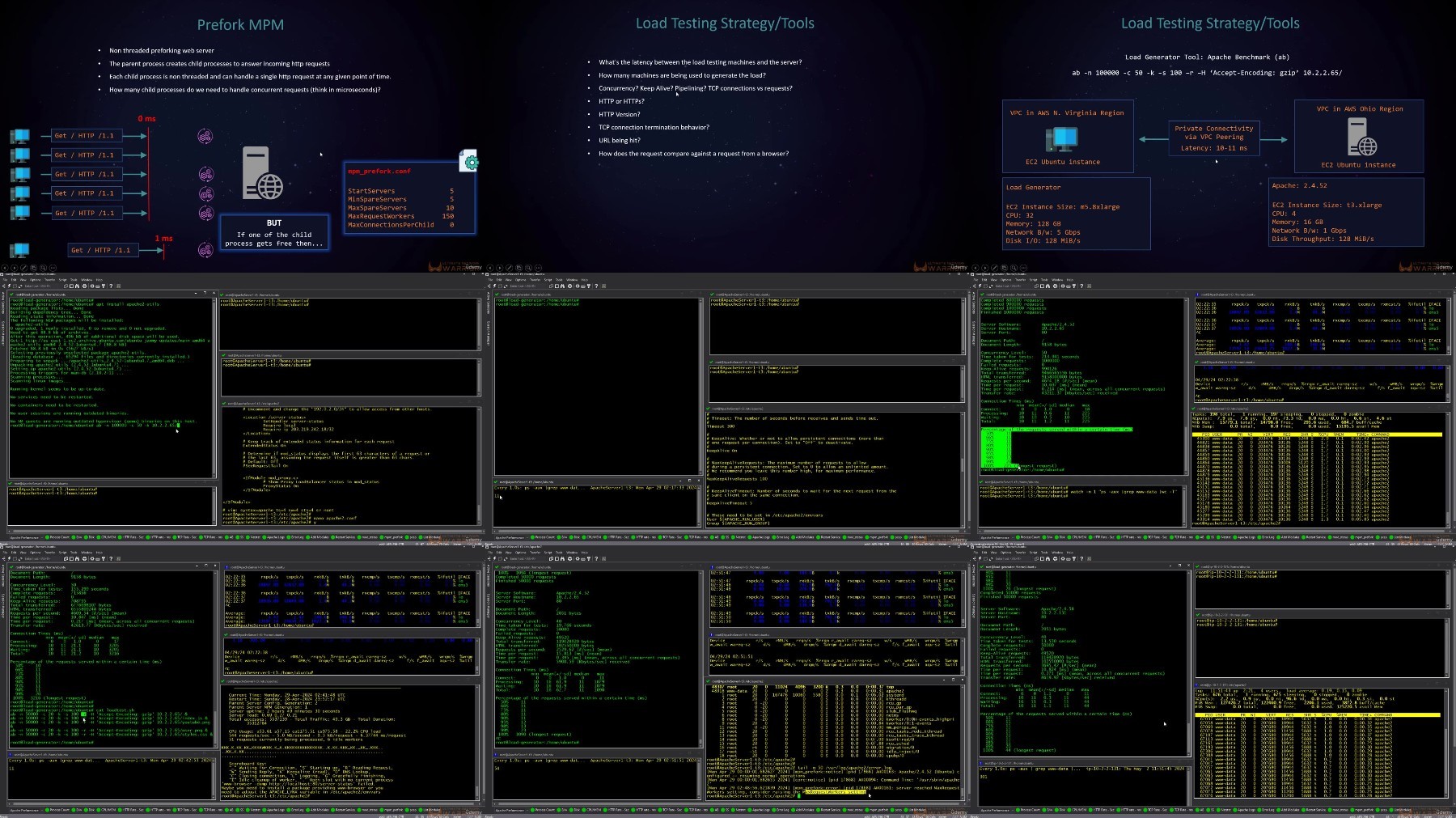Open Transfer menu in apt install terminal frame

(49, 280)
